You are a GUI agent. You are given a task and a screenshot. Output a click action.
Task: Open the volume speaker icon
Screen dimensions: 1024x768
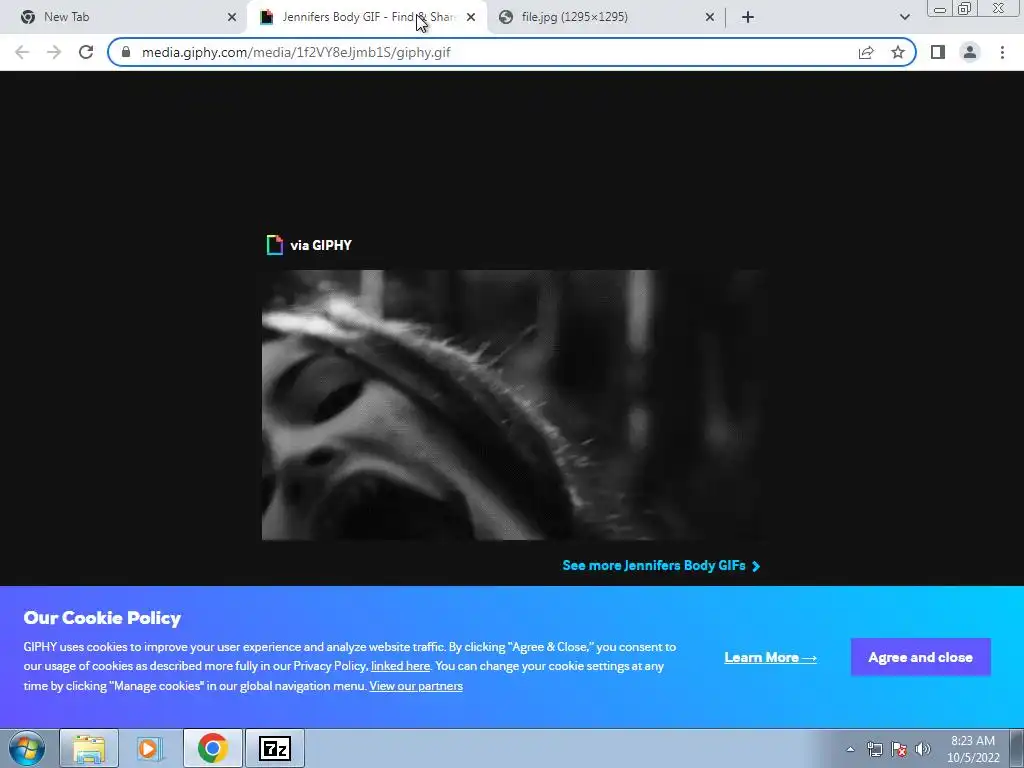[x=923, y=749]
